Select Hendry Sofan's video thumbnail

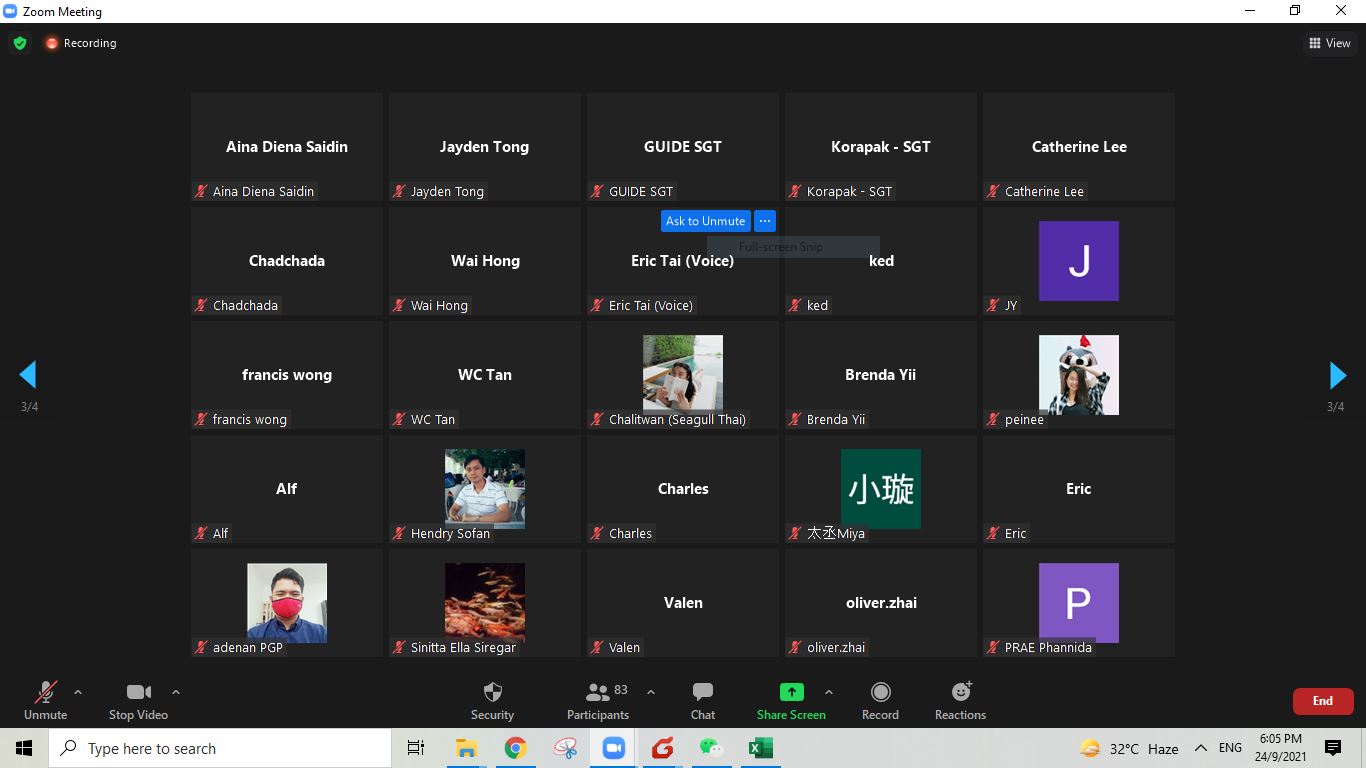(484, 488)
